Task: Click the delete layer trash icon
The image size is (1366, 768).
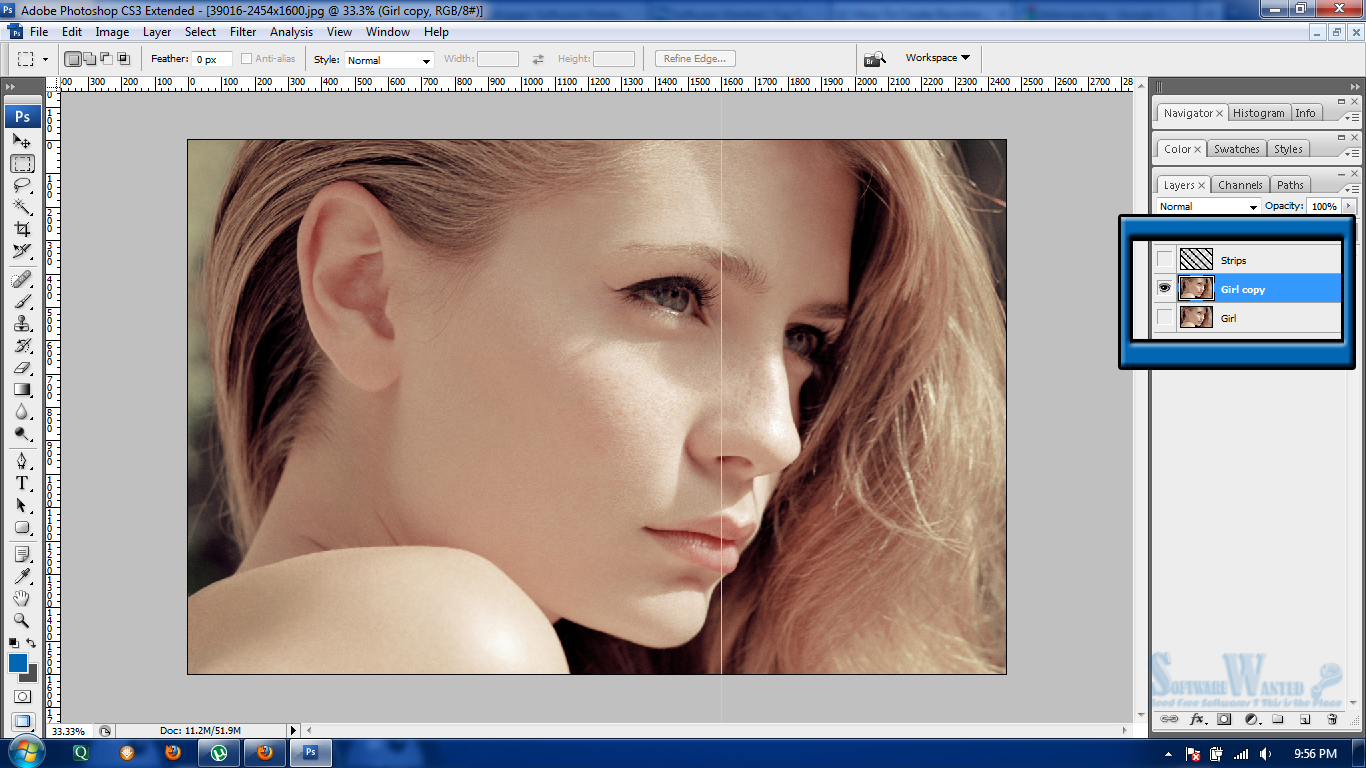Action: tap(1331, 719)
